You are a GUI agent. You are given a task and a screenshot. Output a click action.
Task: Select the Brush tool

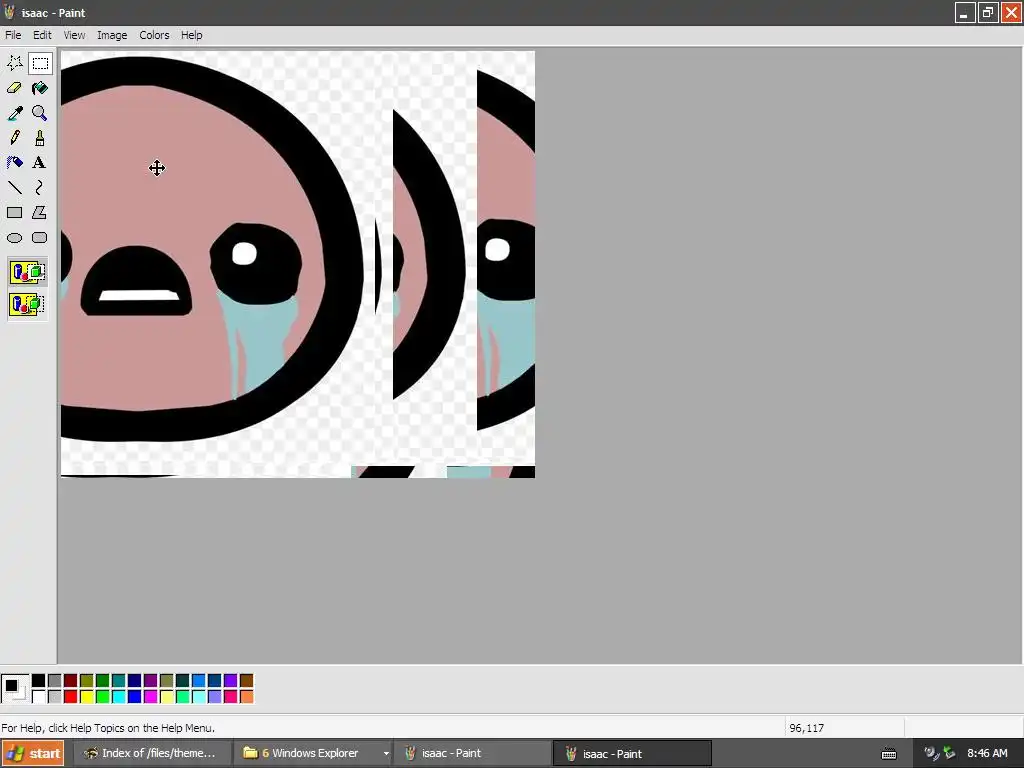pyautogui.click(x=40, y=138)
